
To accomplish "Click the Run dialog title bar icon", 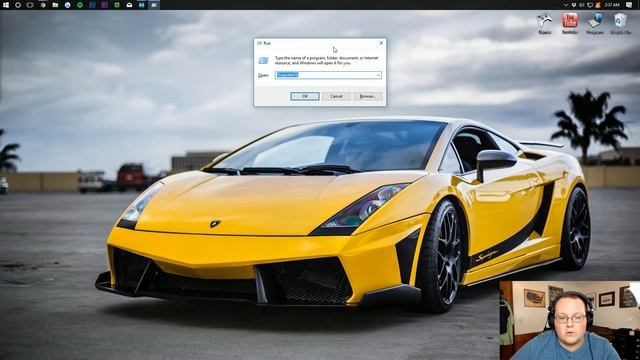I will pos(259,43).
